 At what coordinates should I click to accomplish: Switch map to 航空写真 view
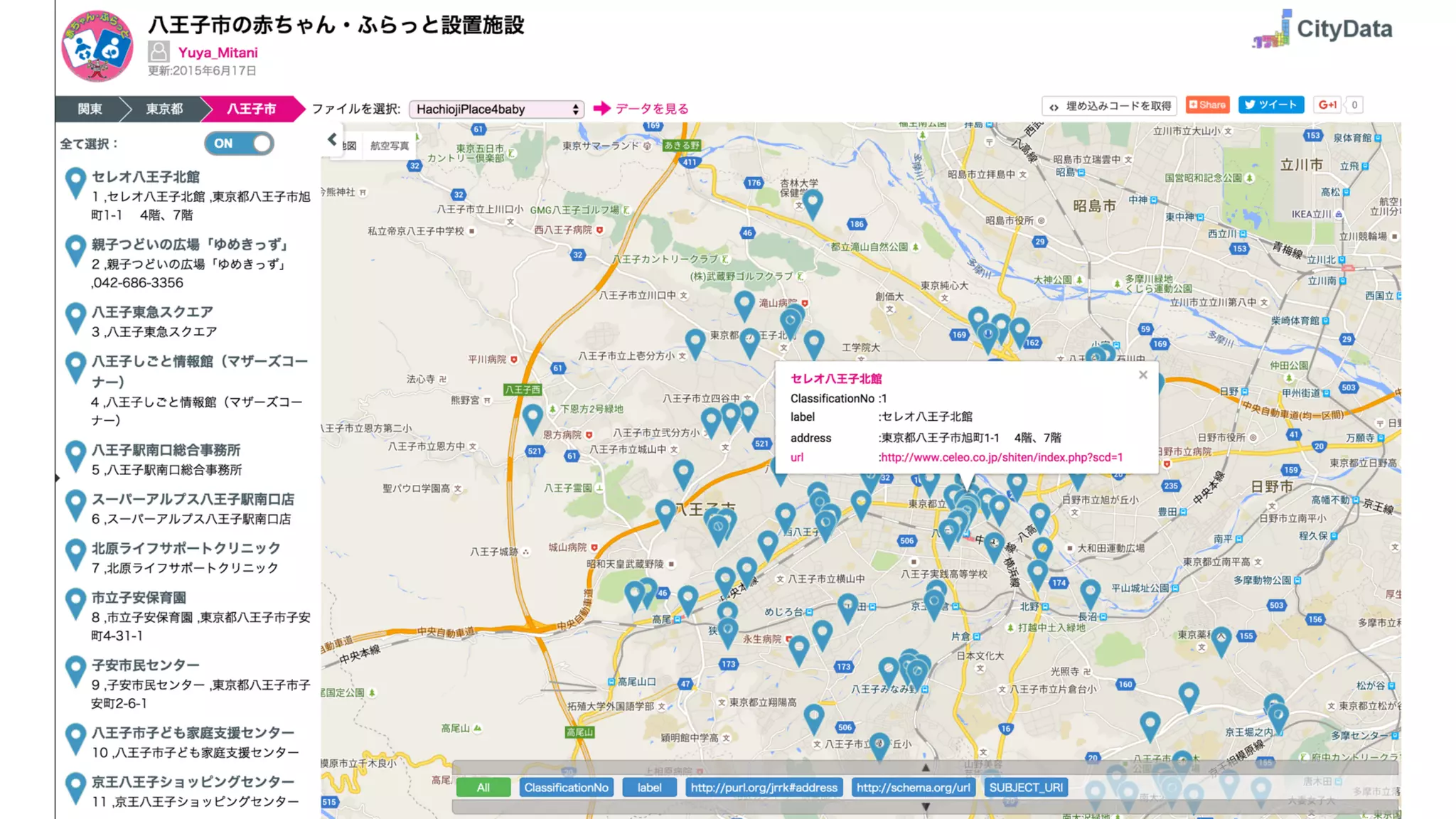(389, 146)
